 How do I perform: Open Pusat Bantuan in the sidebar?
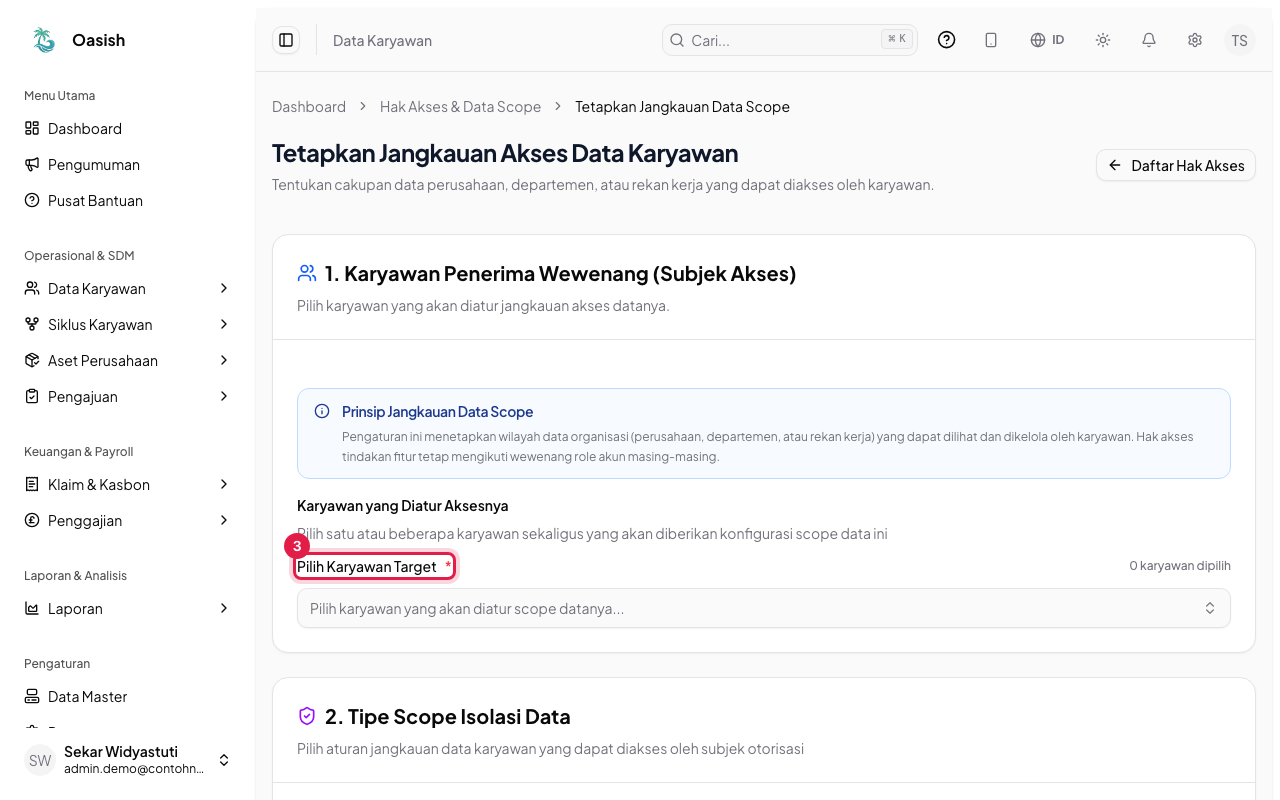127,200
